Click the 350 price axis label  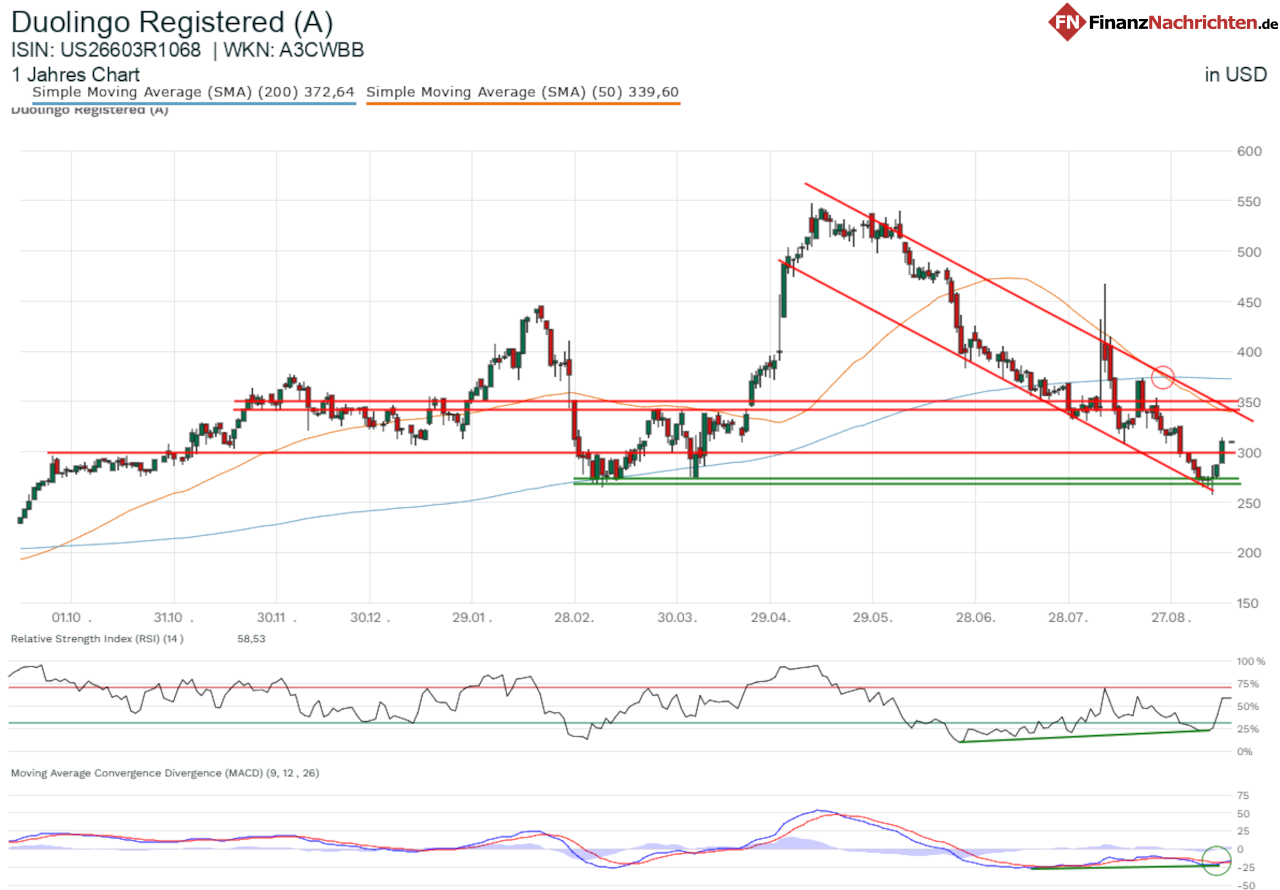(1248, 402)
